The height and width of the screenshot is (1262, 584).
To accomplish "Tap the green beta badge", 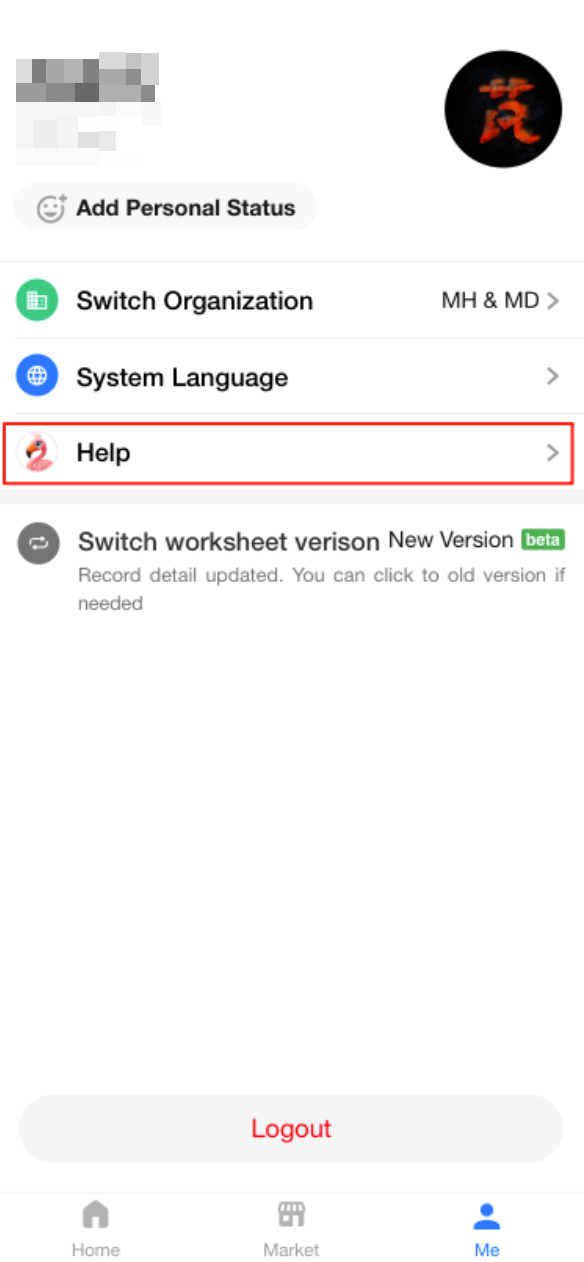I will click(543, 540).
